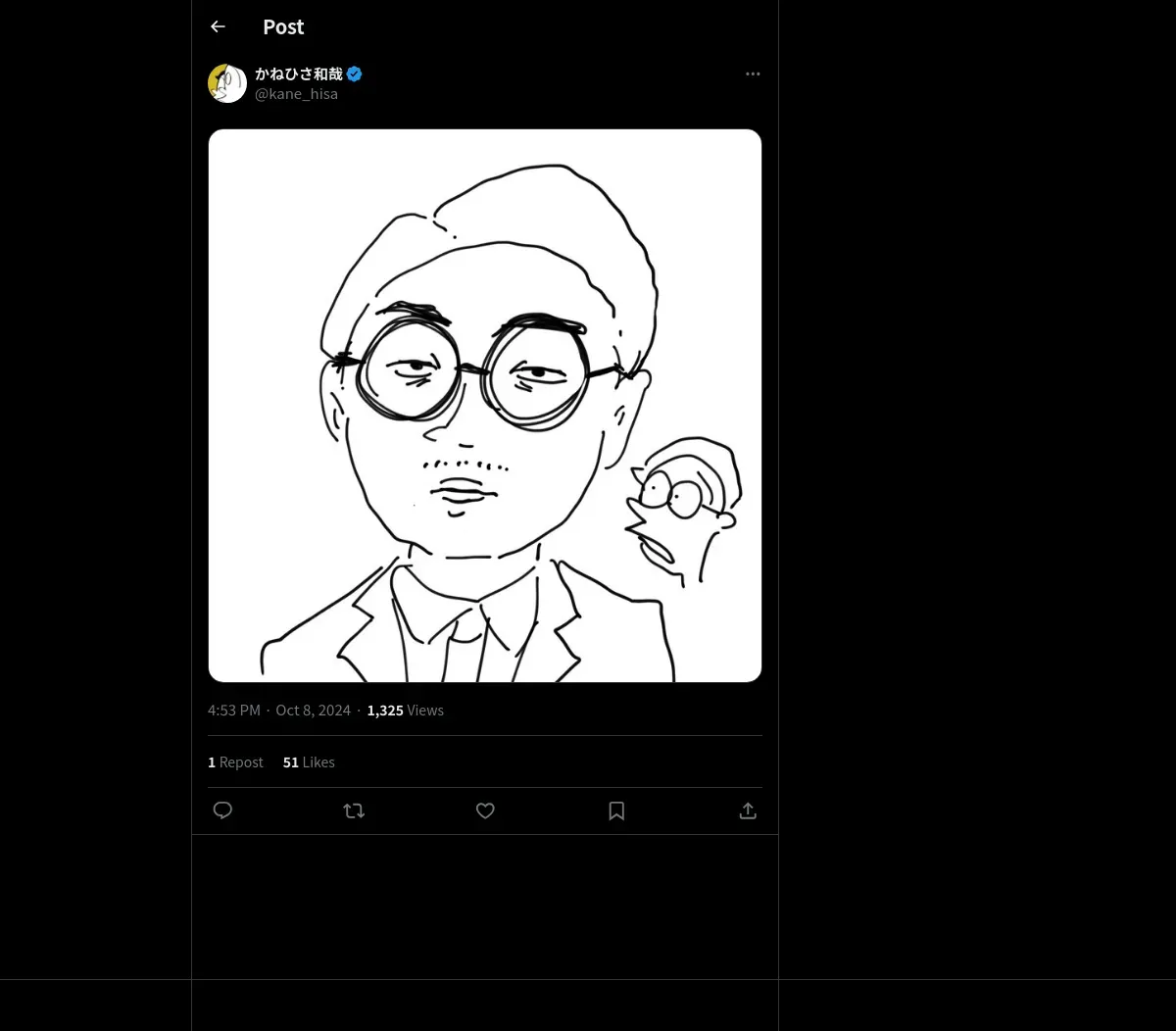Click the blue verified badge
Image resolution: width=1176 pixels, height=1031 pixels.
355,74
